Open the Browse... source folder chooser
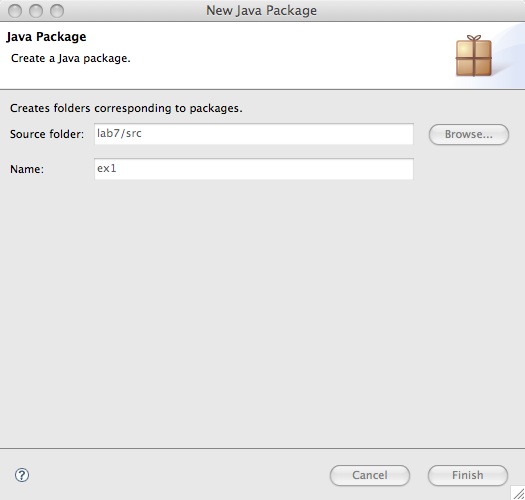 (x=468, y=135)
